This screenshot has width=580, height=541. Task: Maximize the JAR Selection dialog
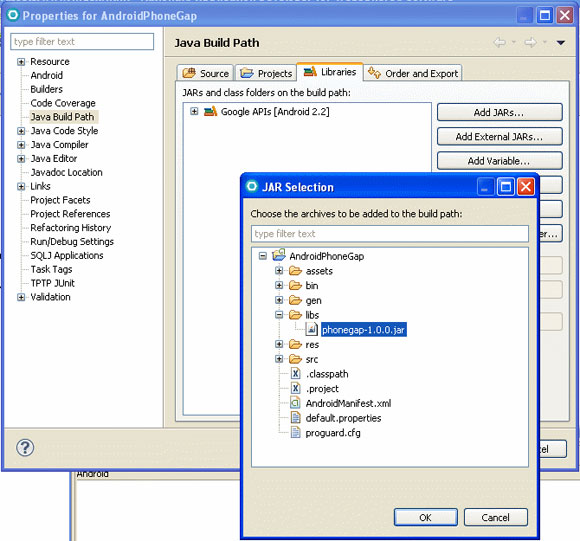(x=505, y=186)
